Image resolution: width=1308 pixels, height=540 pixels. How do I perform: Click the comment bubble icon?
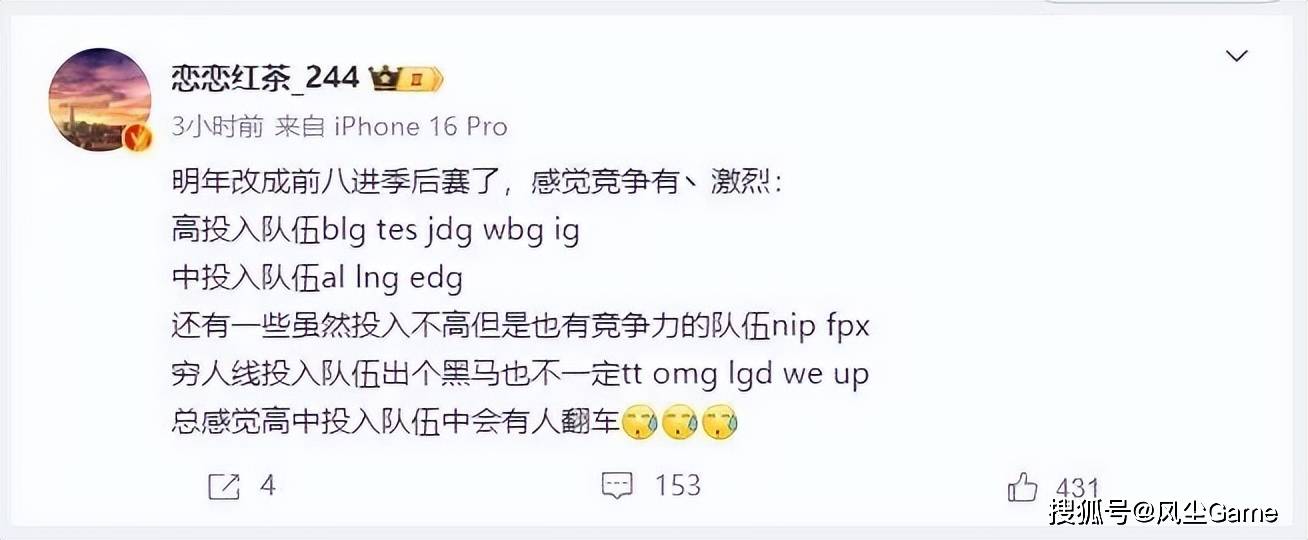click(x=617, y=487)
